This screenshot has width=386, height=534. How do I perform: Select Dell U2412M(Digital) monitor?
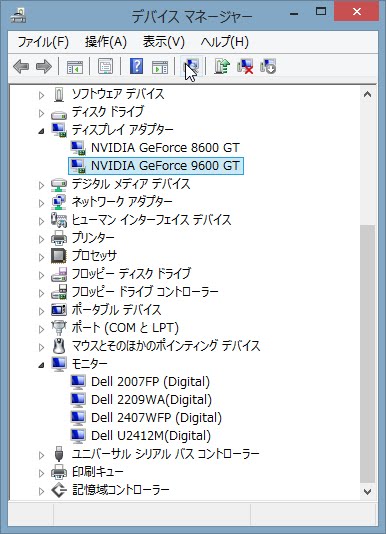[x=151, y=436]
